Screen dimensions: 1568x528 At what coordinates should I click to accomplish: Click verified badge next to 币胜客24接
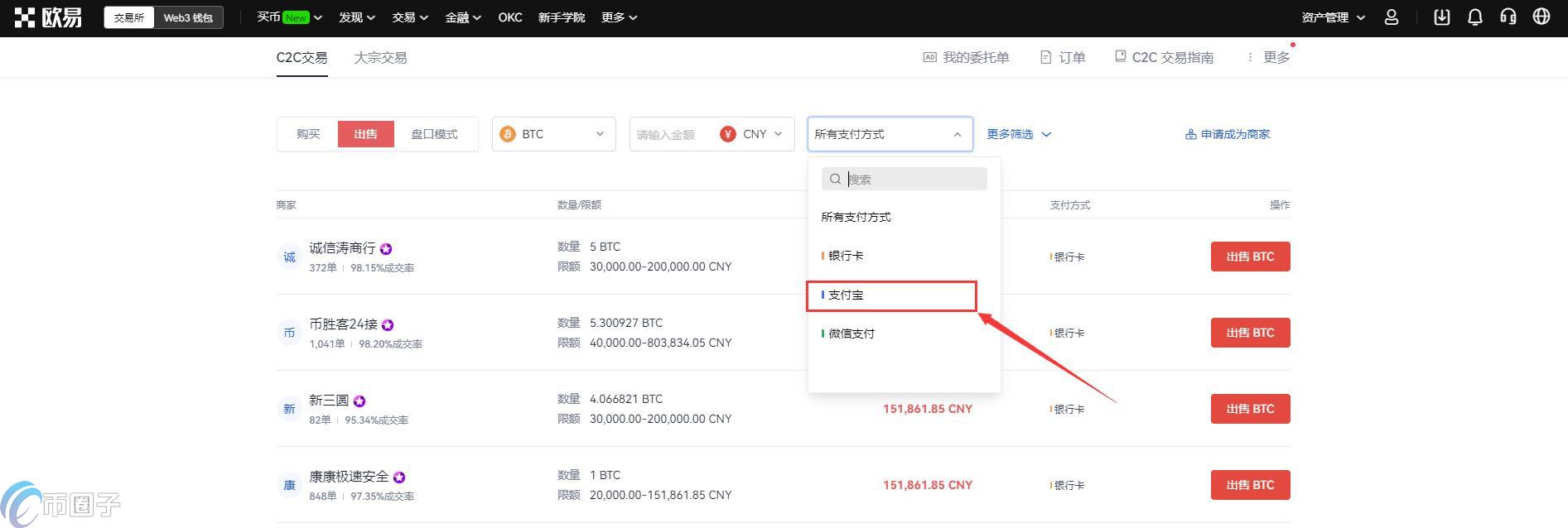[x=388, y=325]
